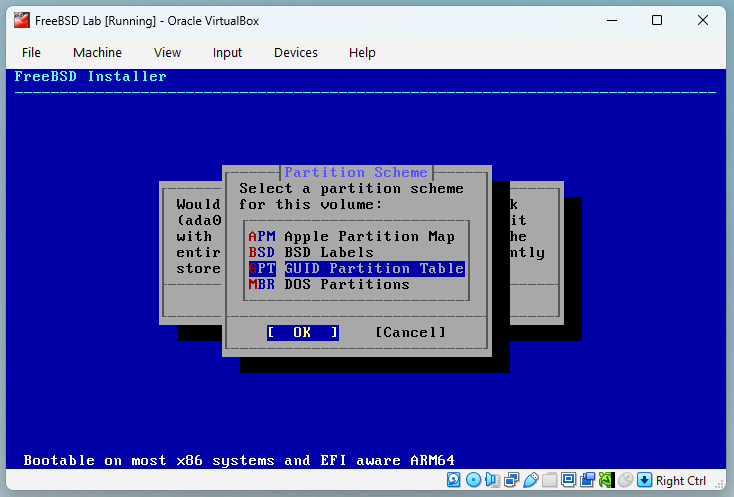
Task: Click the VirtualBox app icon in title bar
Action: pyautogui.click(x=22, y=21)
